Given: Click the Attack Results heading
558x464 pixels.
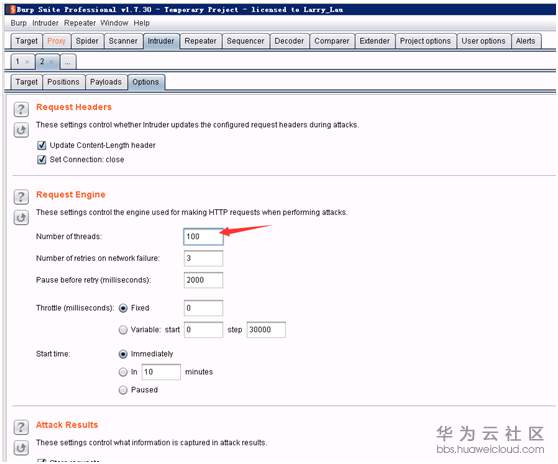Looking at the screenshot, I should tap(67, 425).
